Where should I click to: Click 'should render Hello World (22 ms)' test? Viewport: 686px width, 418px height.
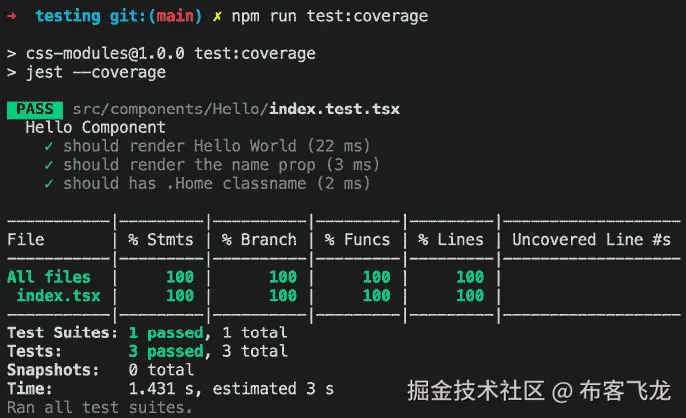click(x=217, y=146)
